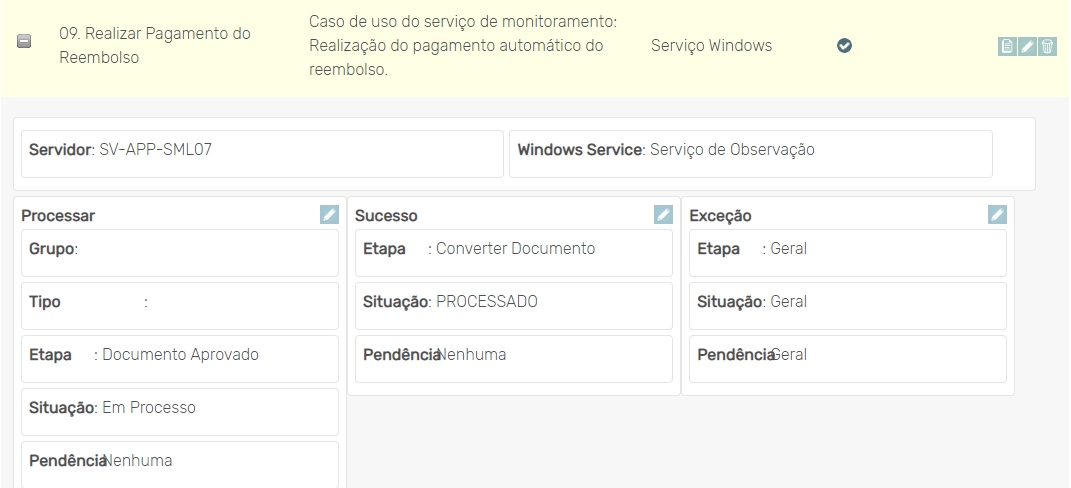The width and height of the screenshot is (1071, 488).
Task: Click the empty Grupo field under Processar
Action: pyautogui.click(x=180, y=252)
